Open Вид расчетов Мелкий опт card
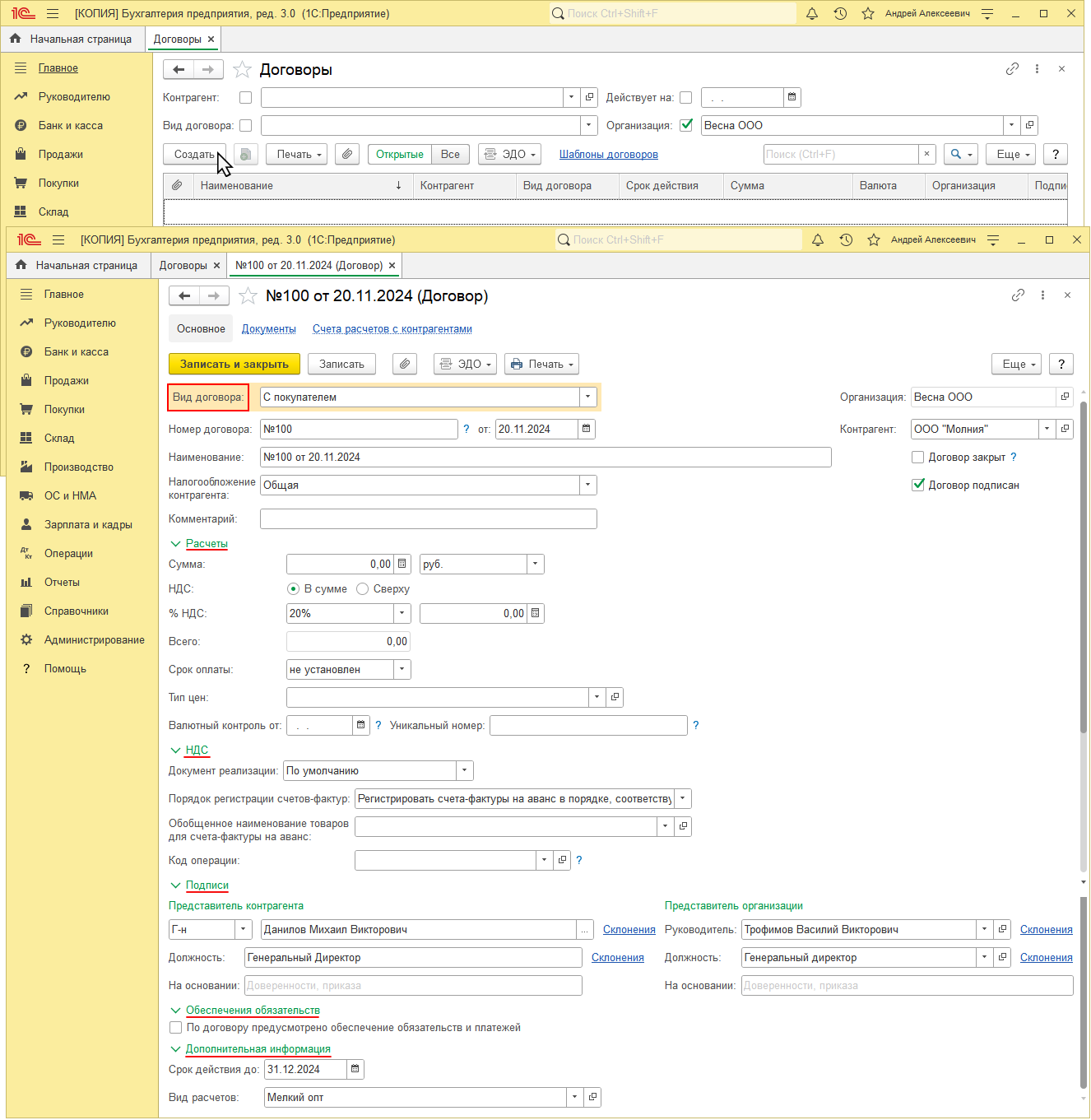 [592, 1097]
